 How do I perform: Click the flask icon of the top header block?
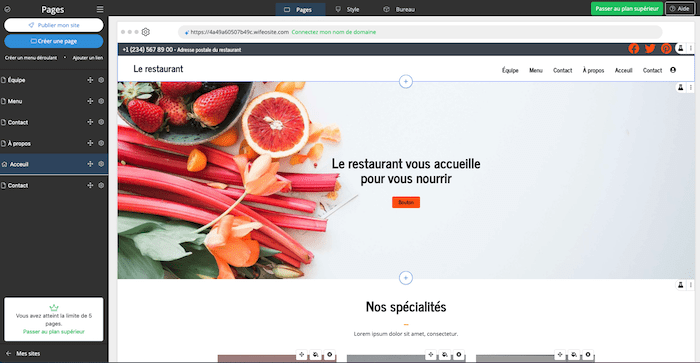(680, 48)
